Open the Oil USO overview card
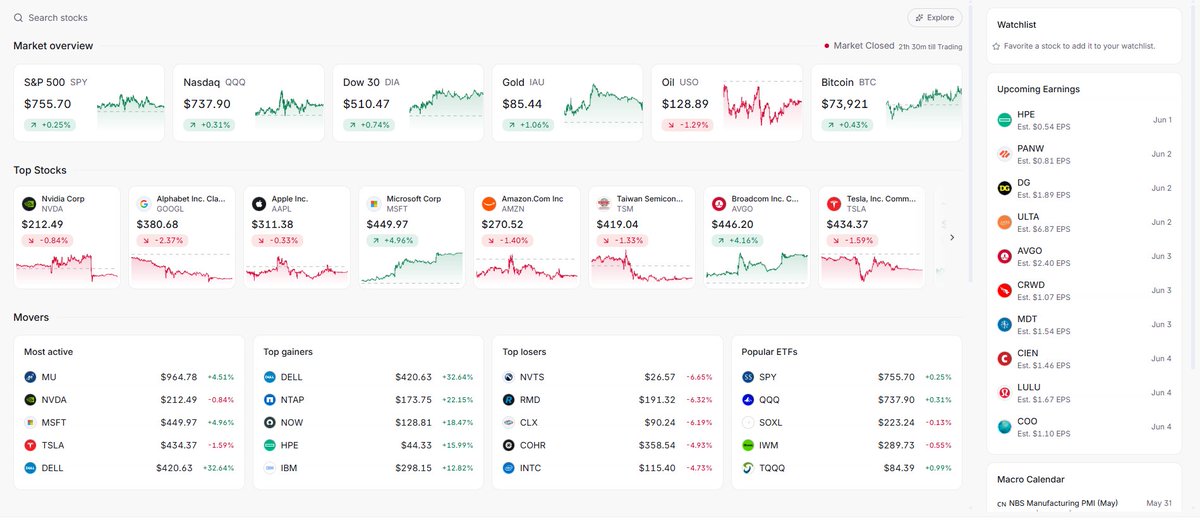The height and width of the screenshot is (521, 1200). pyautogui.click(x=727, y=103)
